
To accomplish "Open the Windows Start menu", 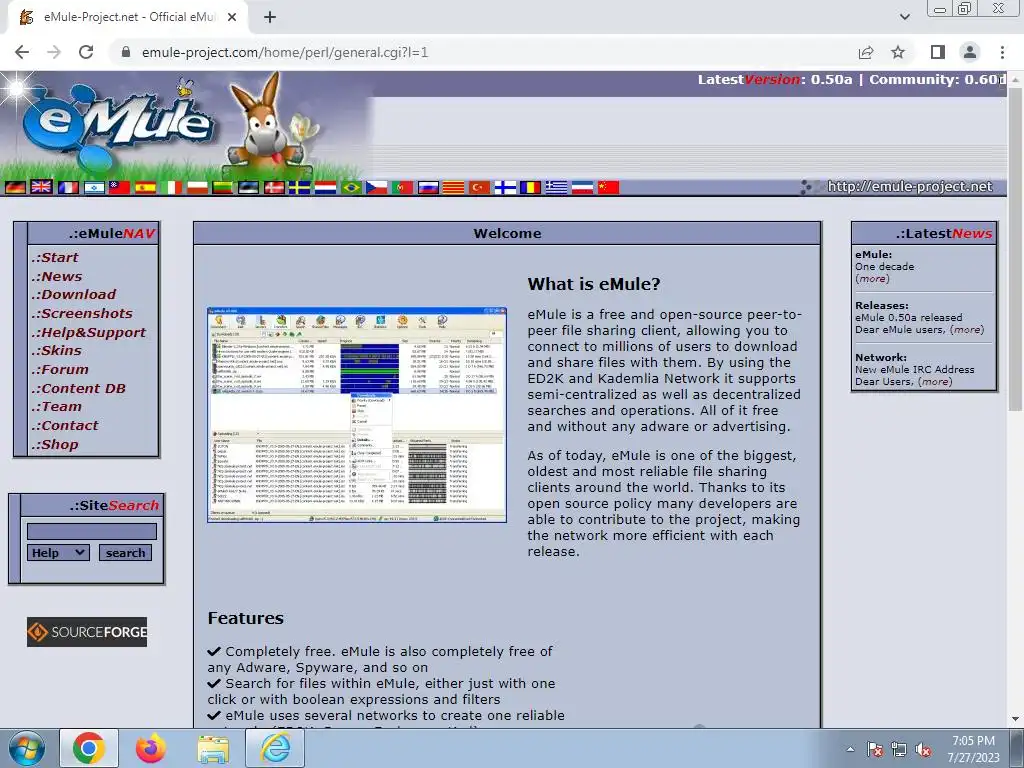I will (x=25, y=748).
